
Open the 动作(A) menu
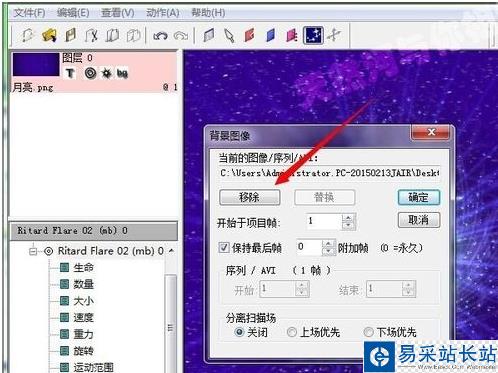163,13
